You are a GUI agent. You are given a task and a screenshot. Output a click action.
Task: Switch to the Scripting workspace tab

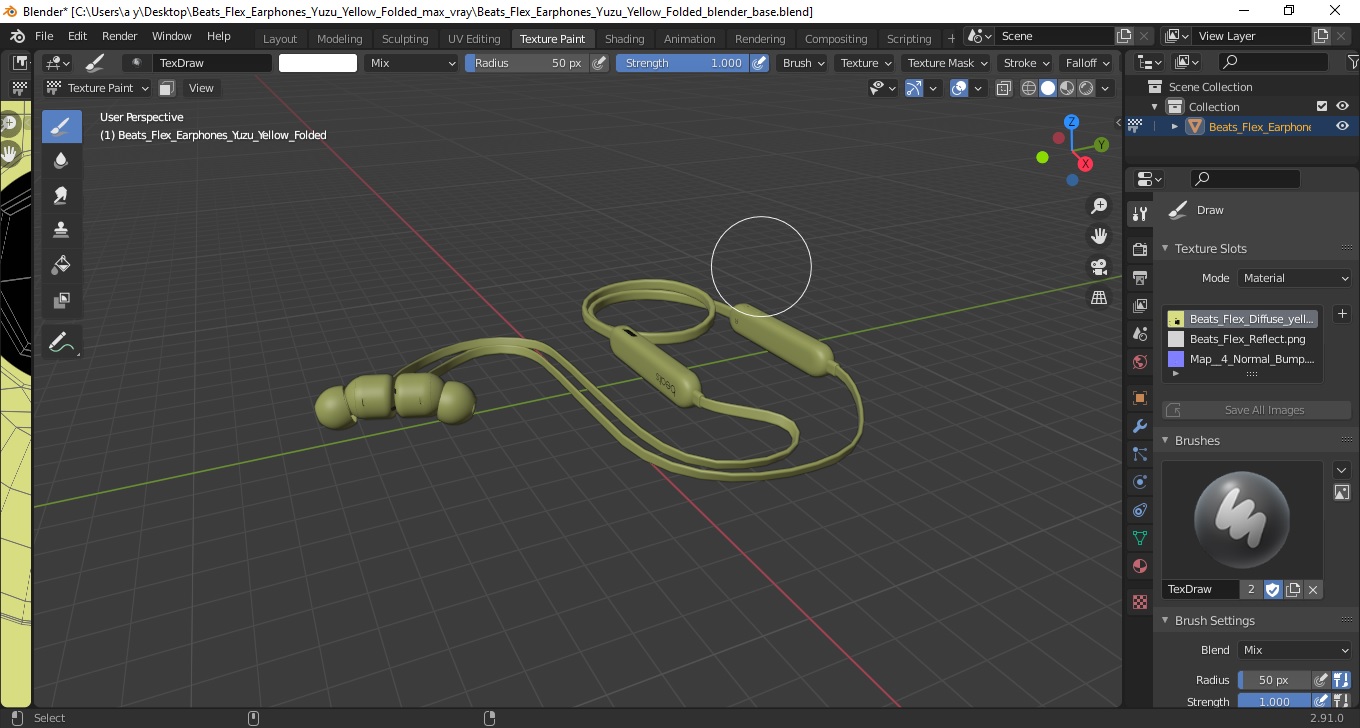tap(909, 39)
